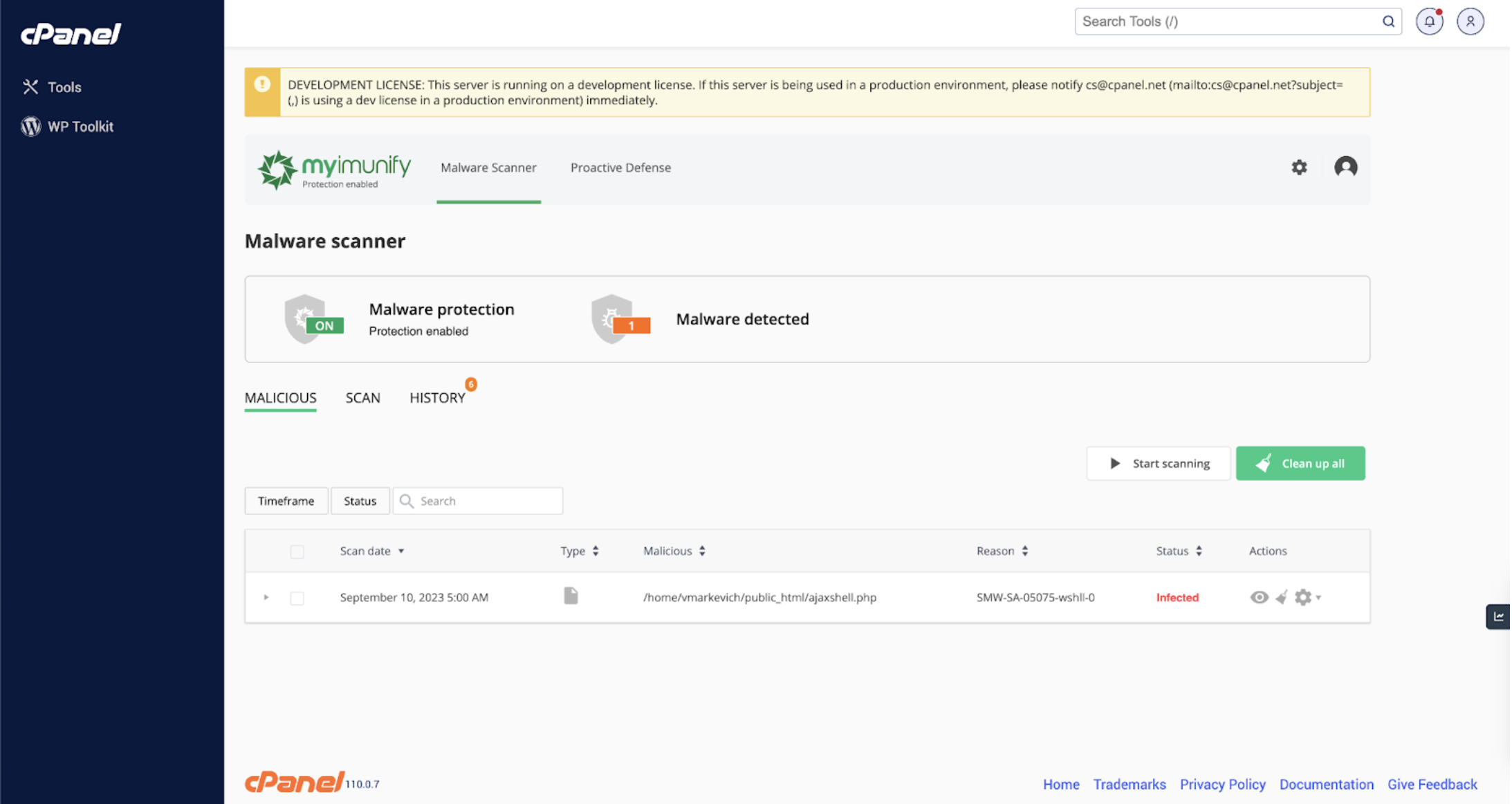Tick the ajaxshell.php row checkbox
The width and height of the screenshot is (1512, 804).
click(297, 598)
